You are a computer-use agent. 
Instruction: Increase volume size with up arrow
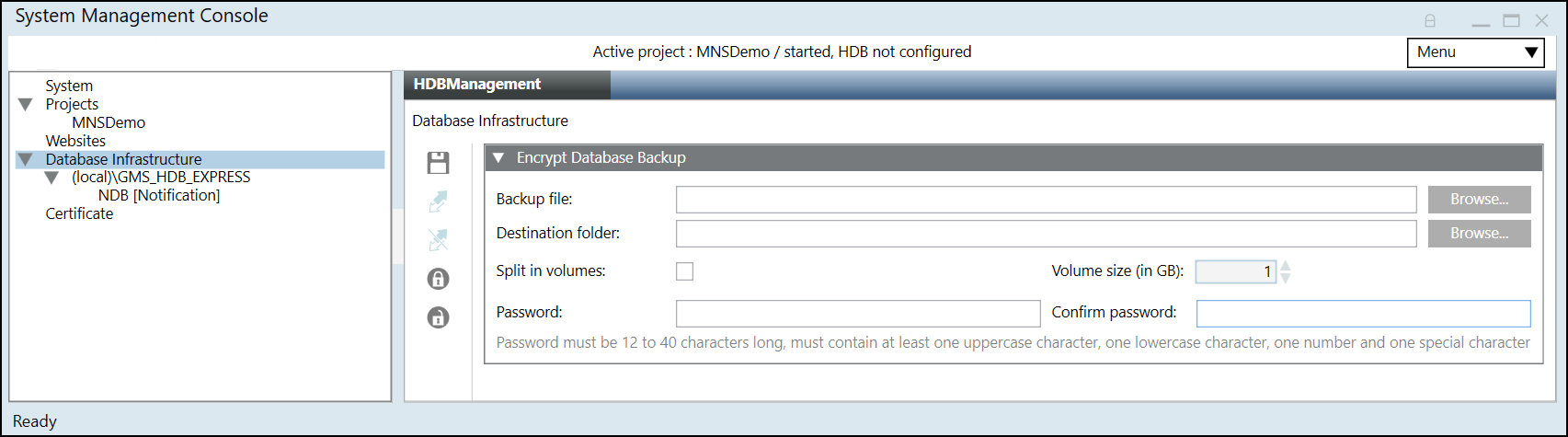tap(1286, 266)
